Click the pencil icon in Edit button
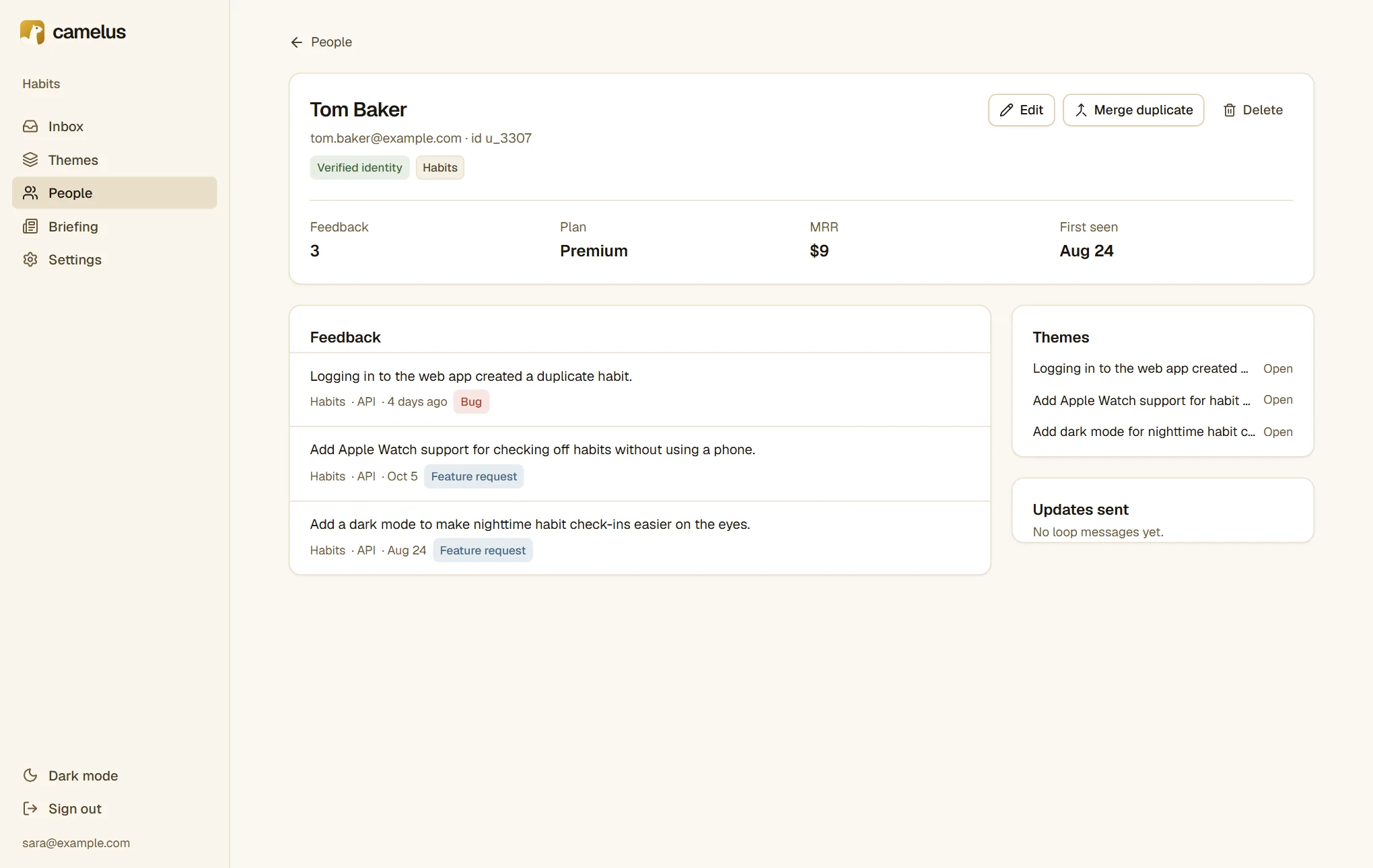The width and height of the screenshot is (1373, 868). pyautogui.click(x=1007, y=110)
